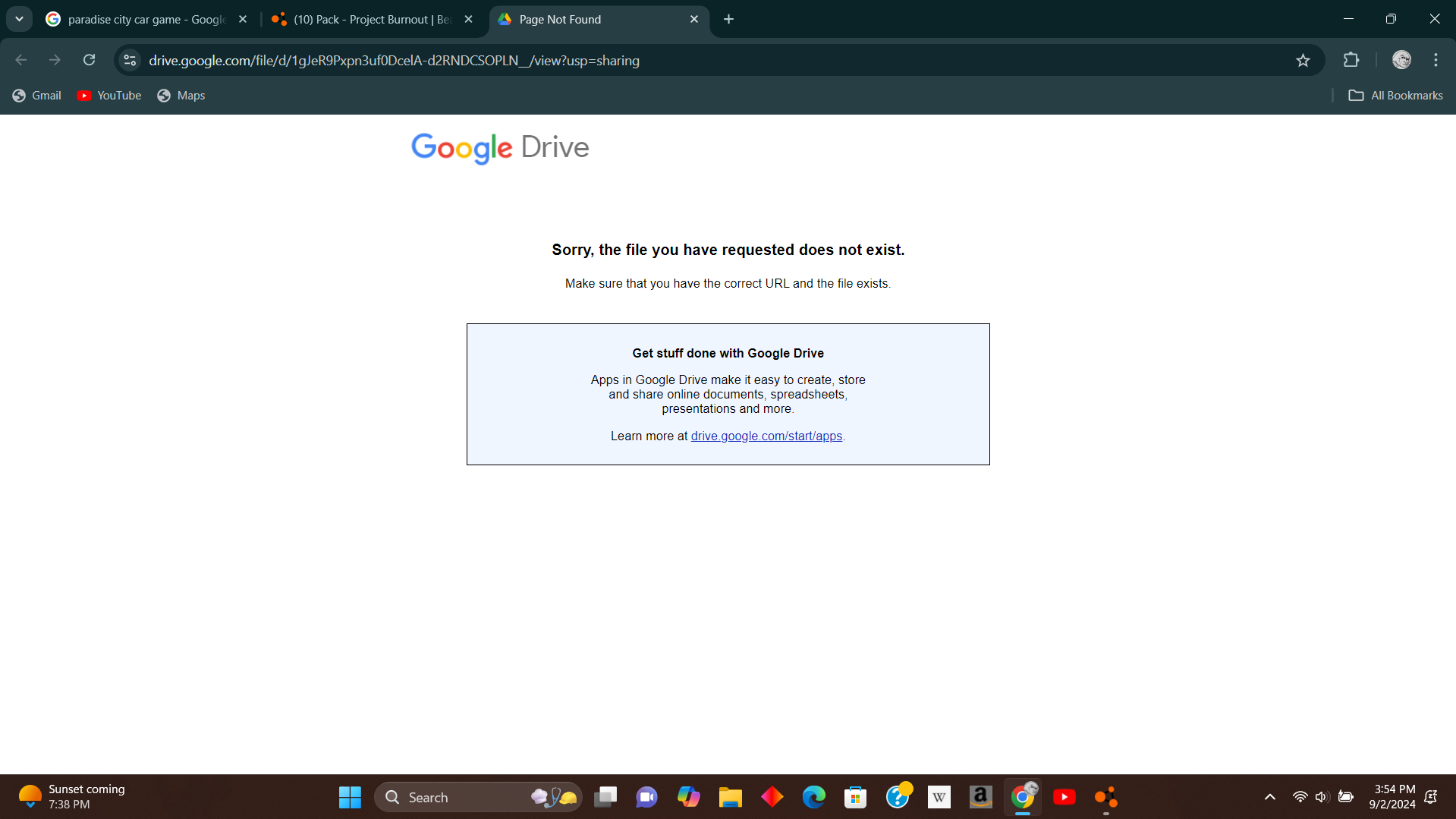Open the notifications bell in tray
Viewport: 1456px width, 819px height.
click(x=1431, y=797)
